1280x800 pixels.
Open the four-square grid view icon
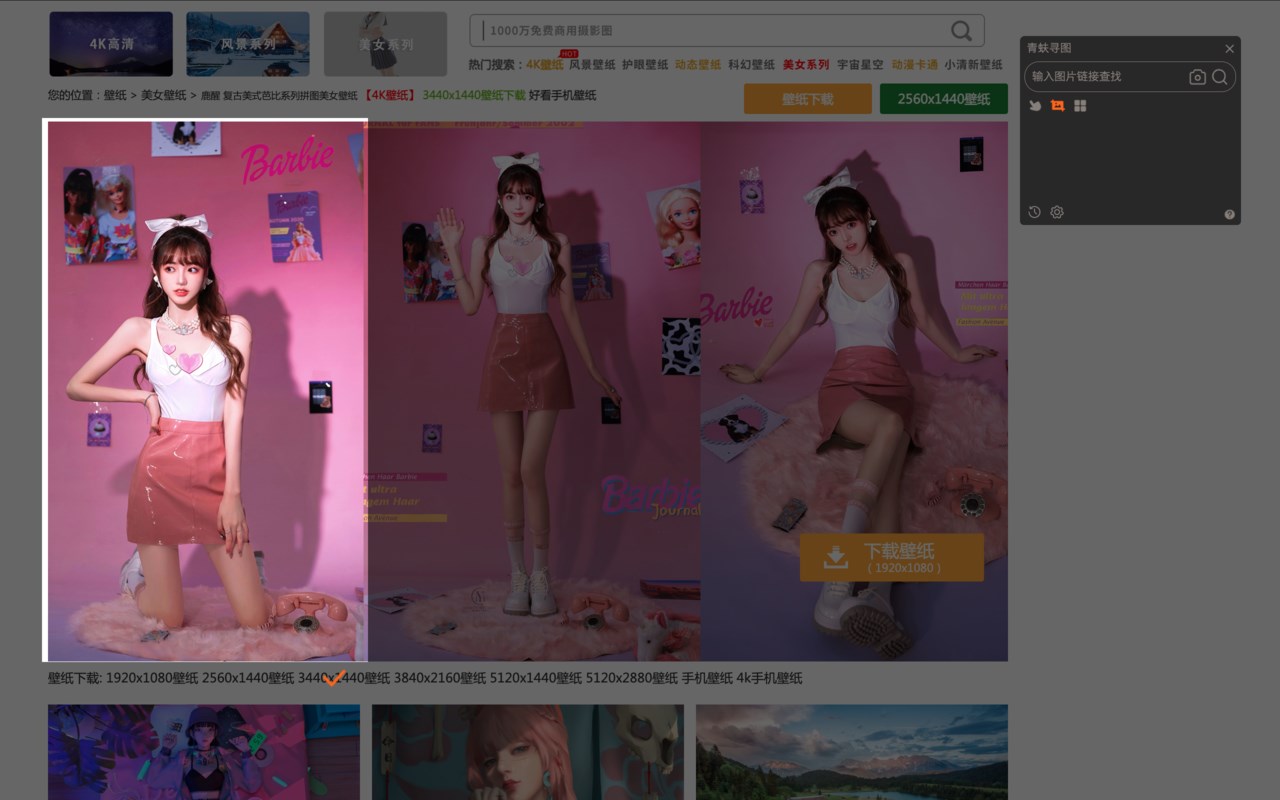[x=1080, y=105]
